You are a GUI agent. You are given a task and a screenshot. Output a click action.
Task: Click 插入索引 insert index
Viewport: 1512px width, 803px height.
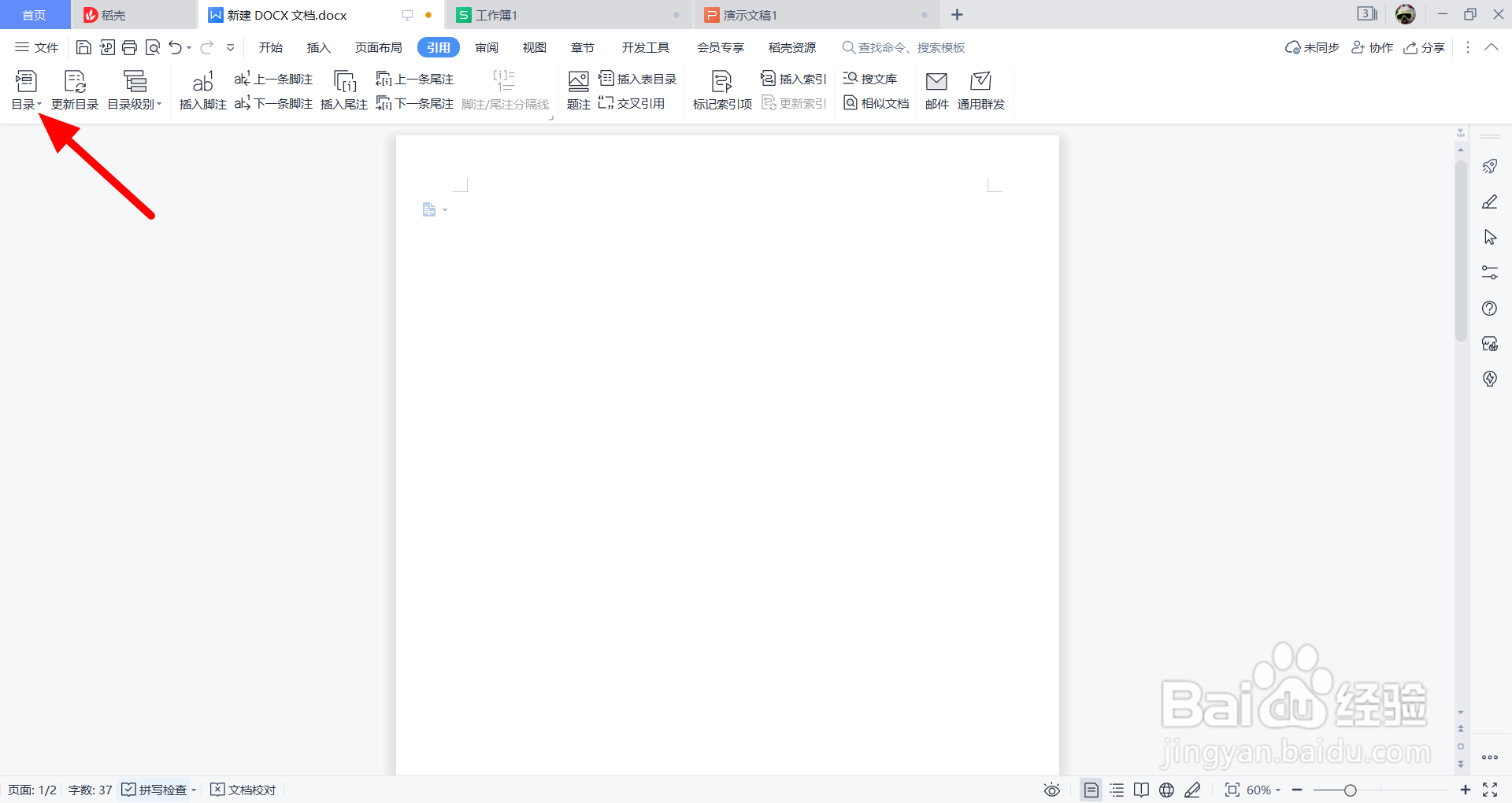click(x=794, y=79)
